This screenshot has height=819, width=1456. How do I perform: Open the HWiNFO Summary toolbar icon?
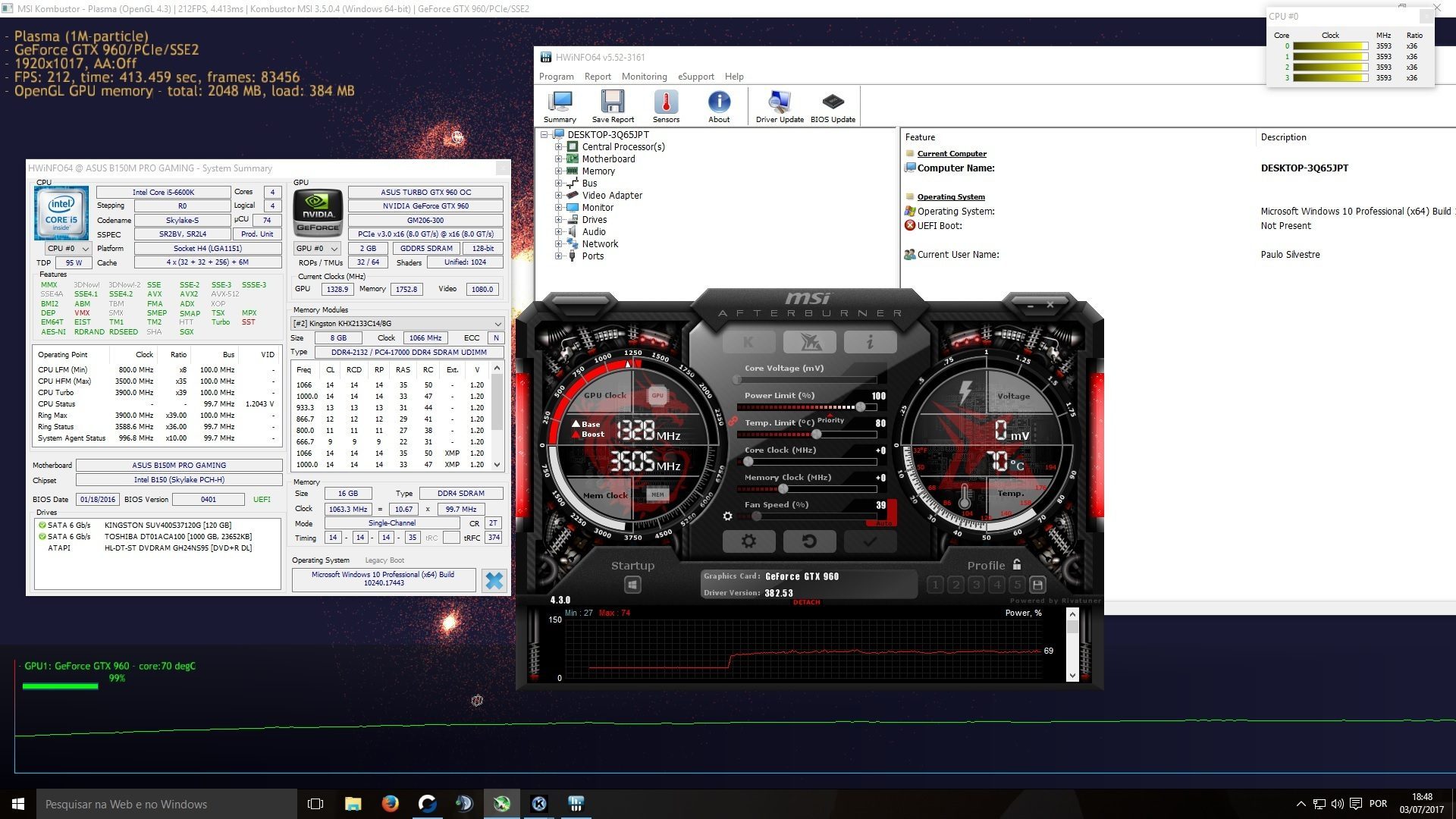coord(560,106)
